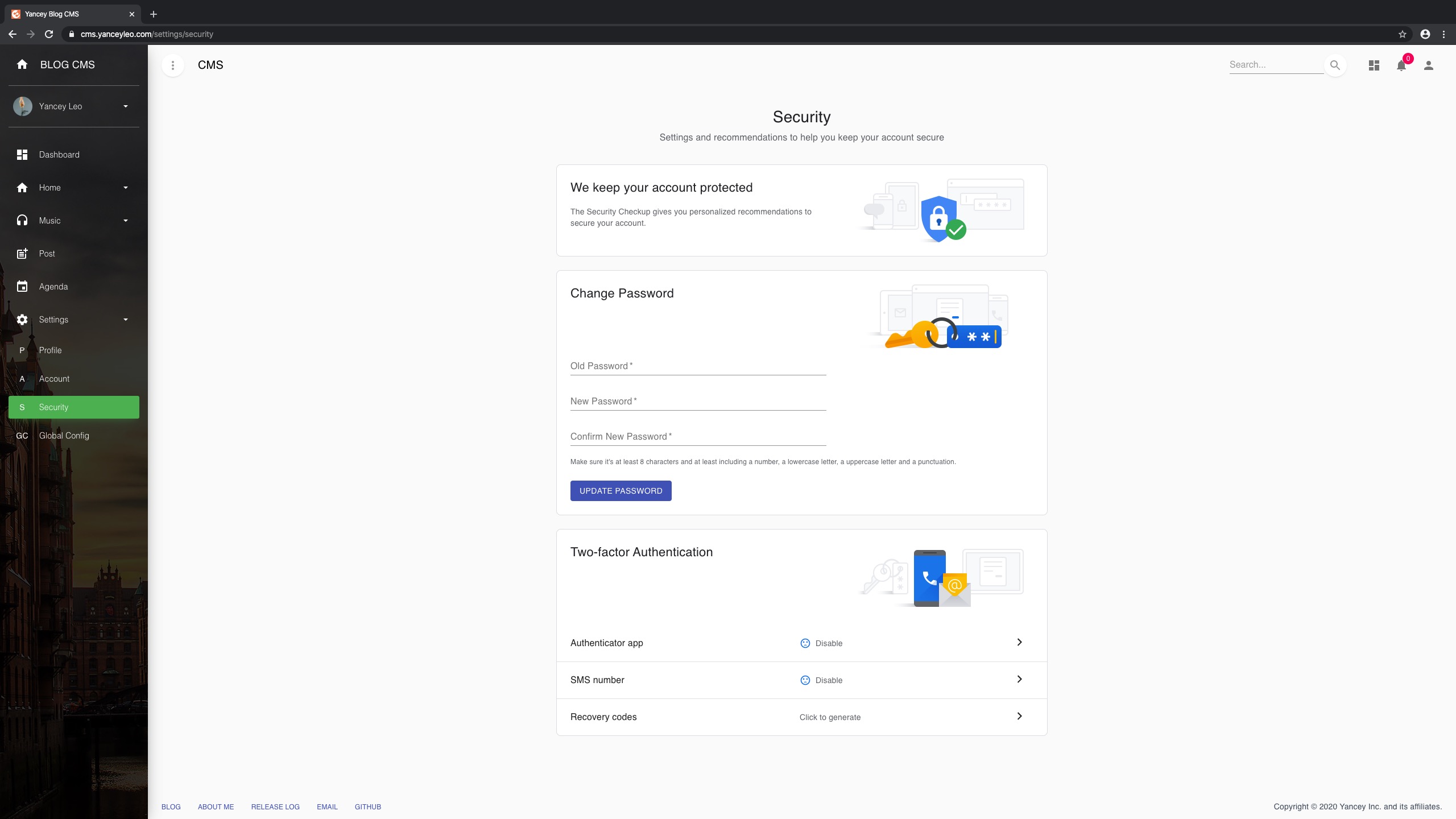Image resolution: width=1456 pixels, height=819 pixels.
Task: Focus the Old Password input field
Action: pos(698,366)
